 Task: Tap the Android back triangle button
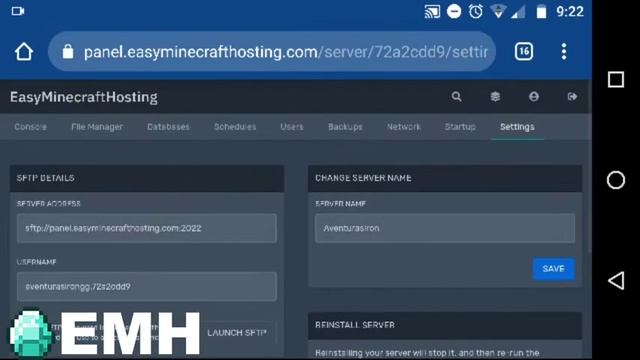coord(616,280)
